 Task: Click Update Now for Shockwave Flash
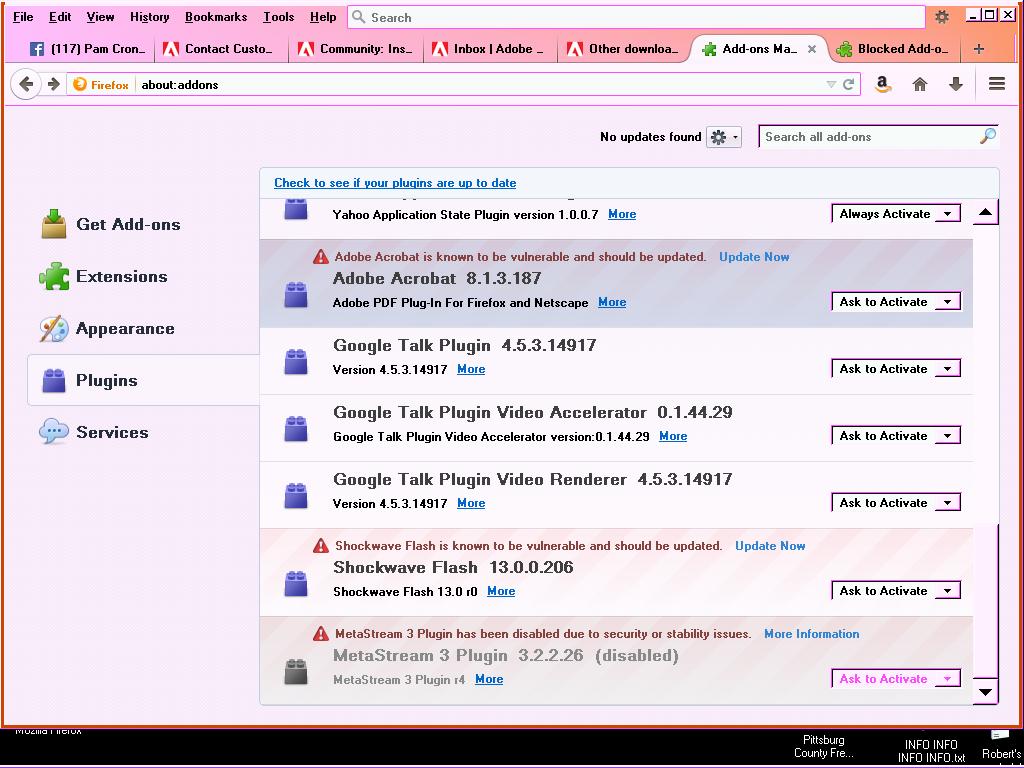(x=770, y=546)
